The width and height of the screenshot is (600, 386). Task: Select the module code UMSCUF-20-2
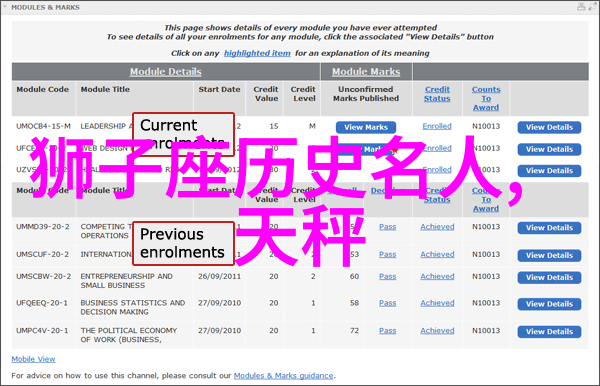(42, 254)
